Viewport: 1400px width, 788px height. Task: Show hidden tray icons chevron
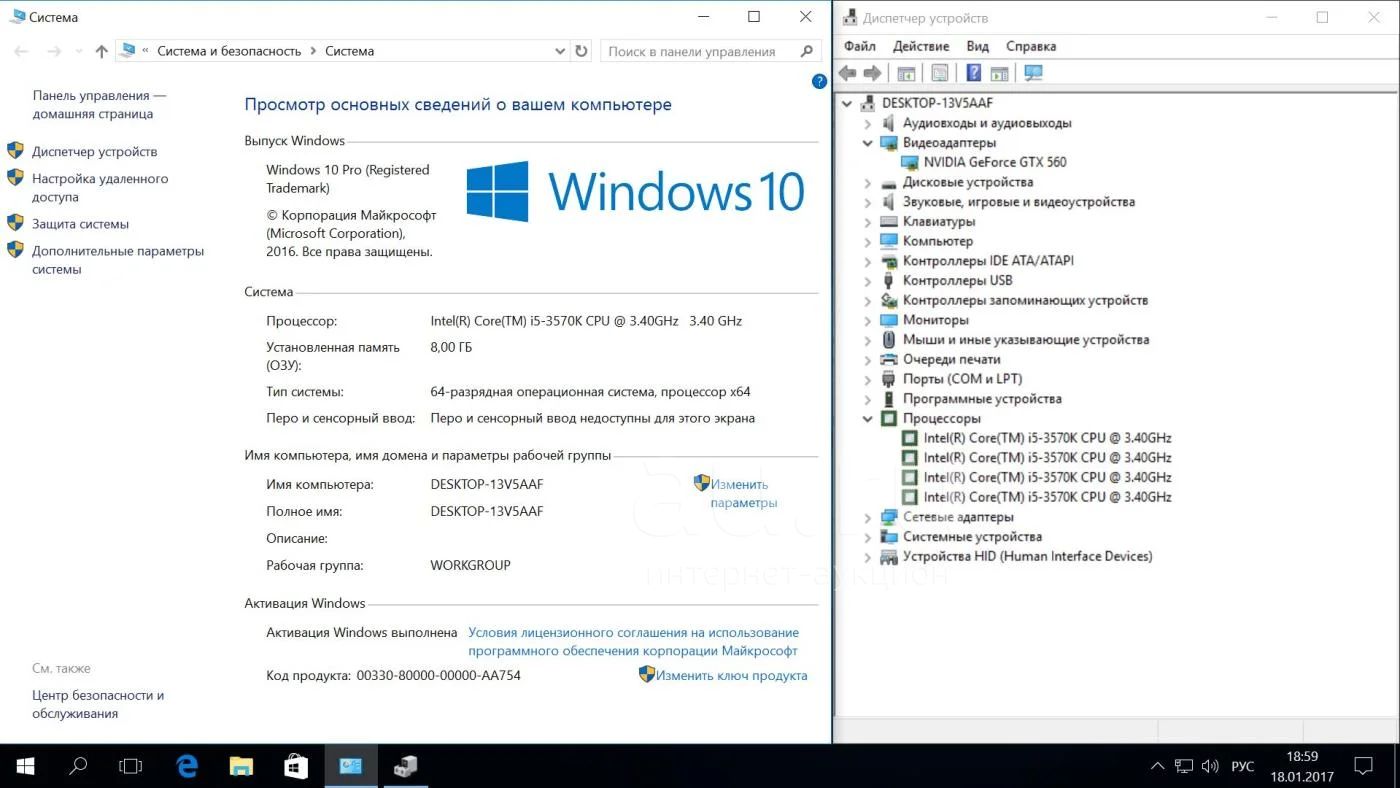[x=1157, y=766]
